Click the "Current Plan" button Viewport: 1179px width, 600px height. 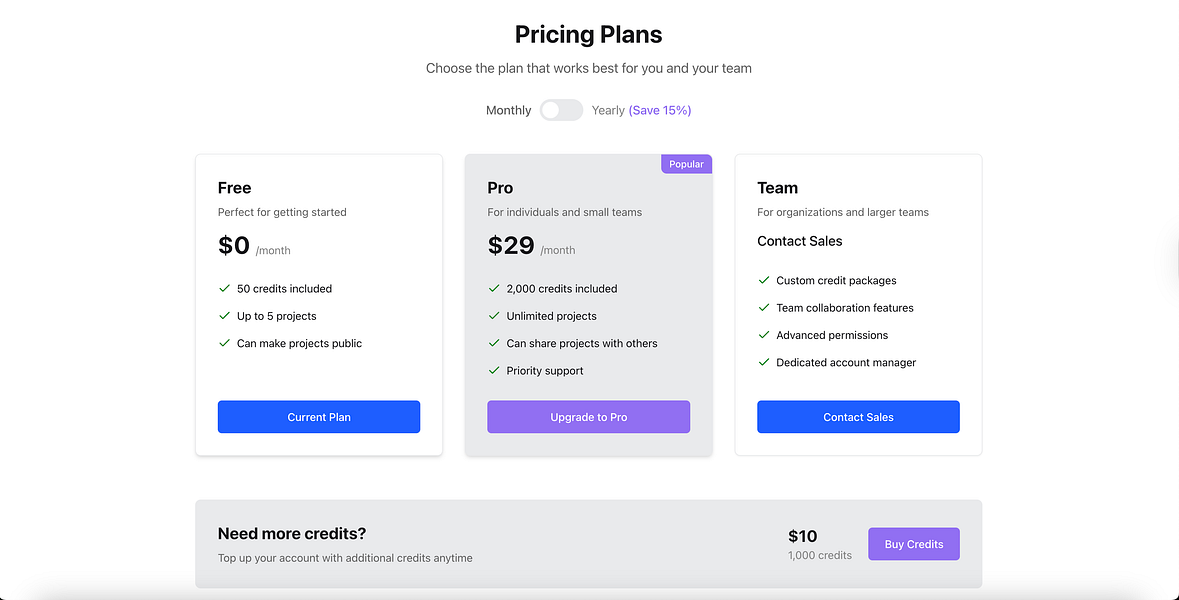click(318, 416)
